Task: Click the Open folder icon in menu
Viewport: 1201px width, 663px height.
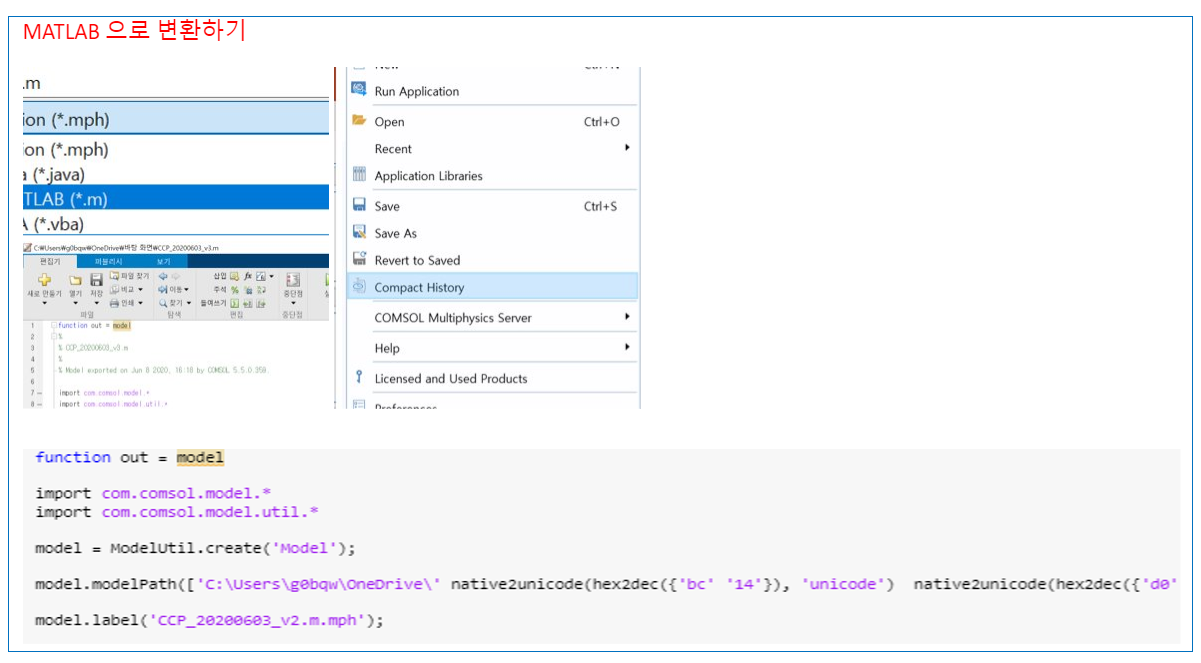Action: point(359,121)
